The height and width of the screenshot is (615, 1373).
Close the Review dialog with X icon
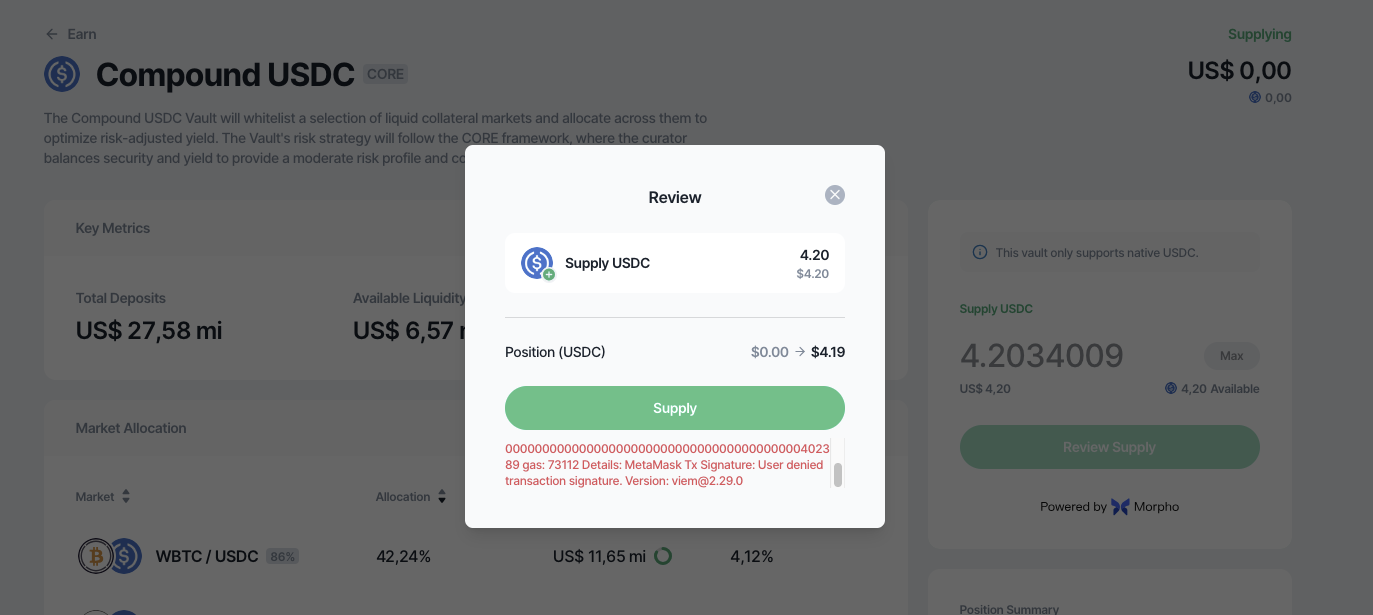point(835,195)
